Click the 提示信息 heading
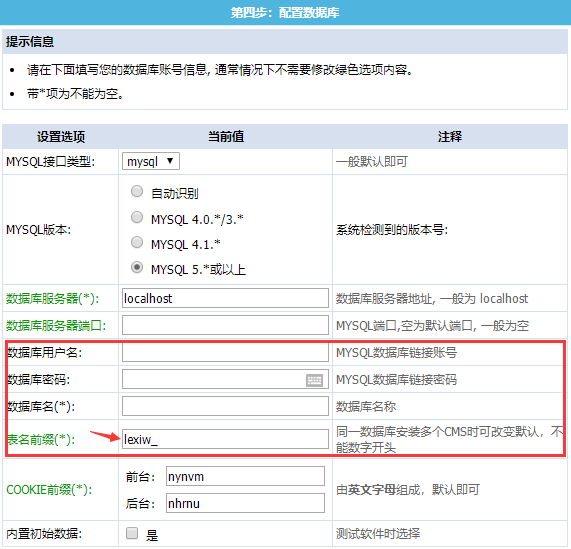This screenshot has width=571, height=549. click(x=30, y=42)
